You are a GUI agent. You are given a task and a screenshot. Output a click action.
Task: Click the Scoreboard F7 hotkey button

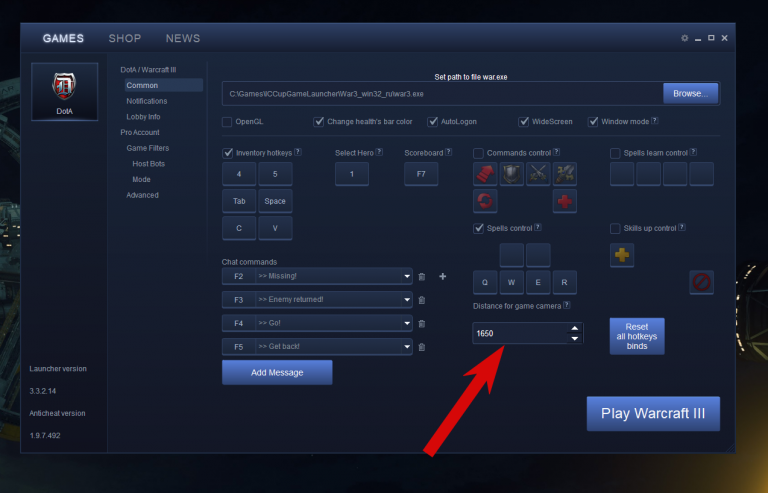coord(421,174)
